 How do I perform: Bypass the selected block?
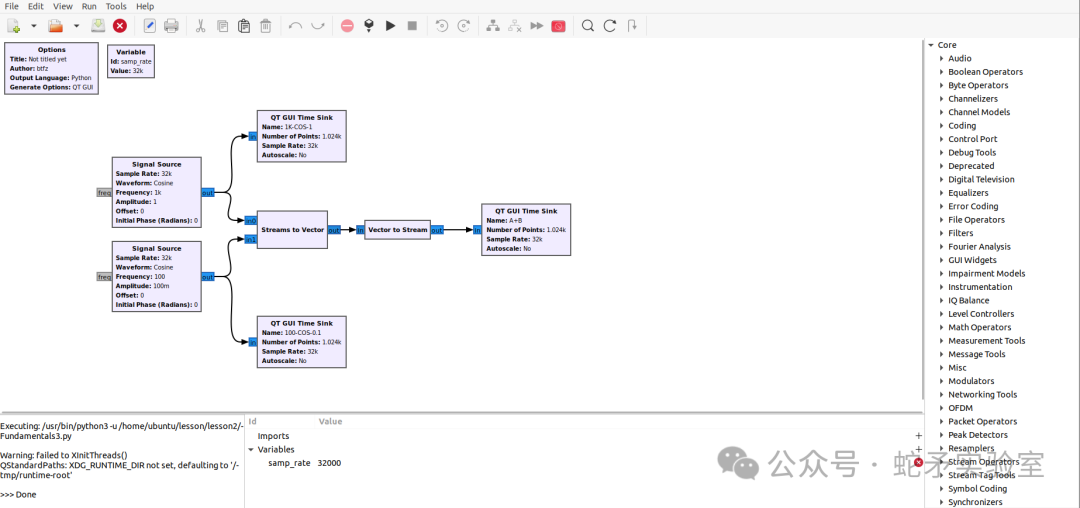click(x=537, y=26)
